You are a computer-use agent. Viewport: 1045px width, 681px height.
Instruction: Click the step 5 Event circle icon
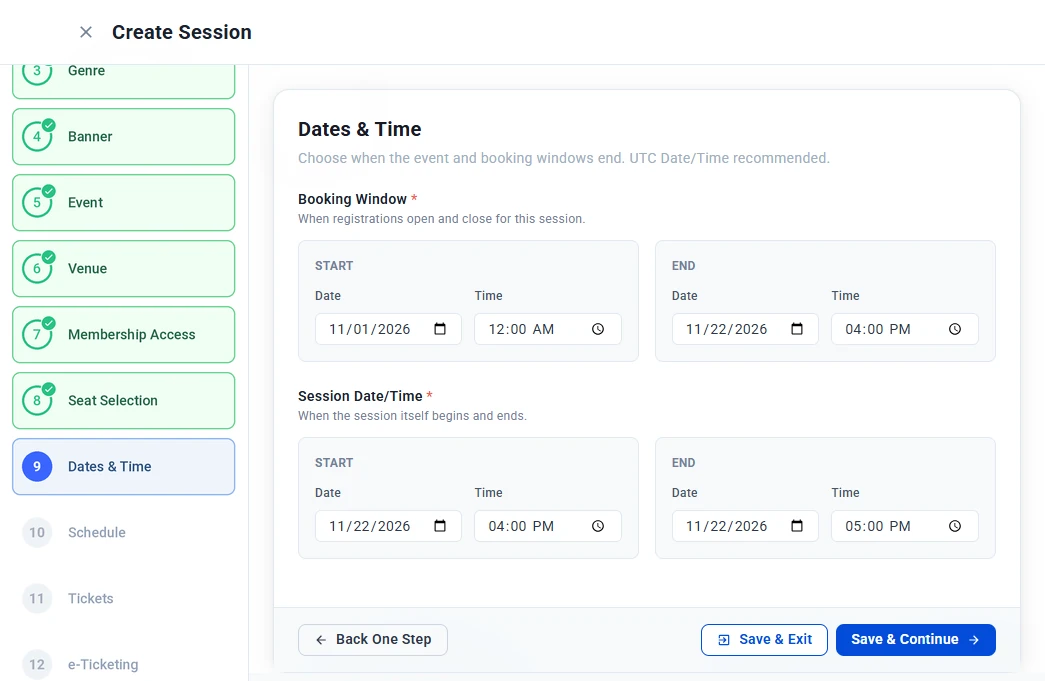click(x=37, y=203)
